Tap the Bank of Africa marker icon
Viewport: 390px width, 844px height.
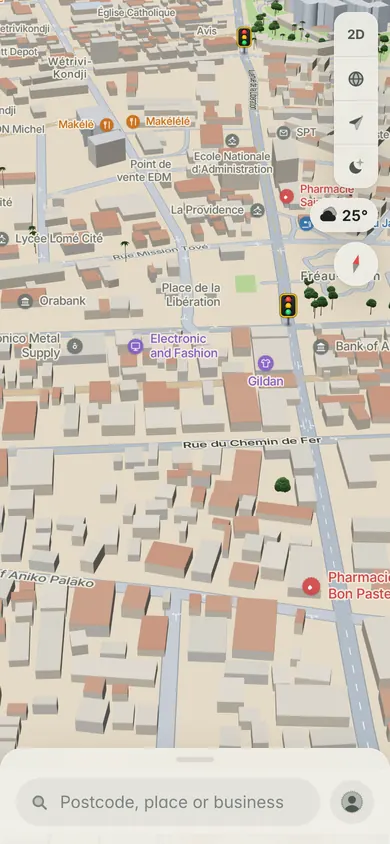tap(321, 346)
